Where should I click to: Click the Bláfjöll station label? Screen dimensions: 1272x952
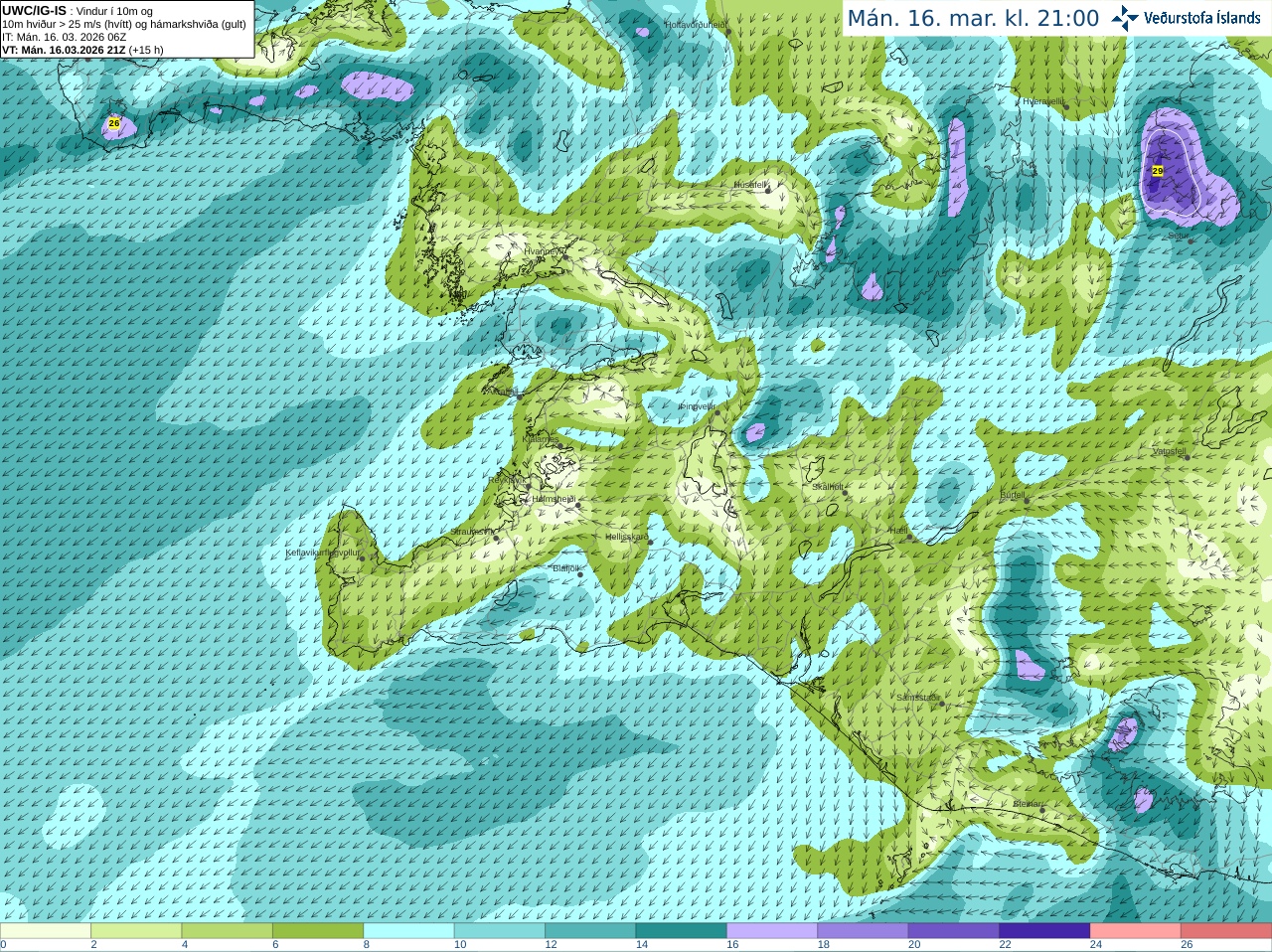point(564,568)
